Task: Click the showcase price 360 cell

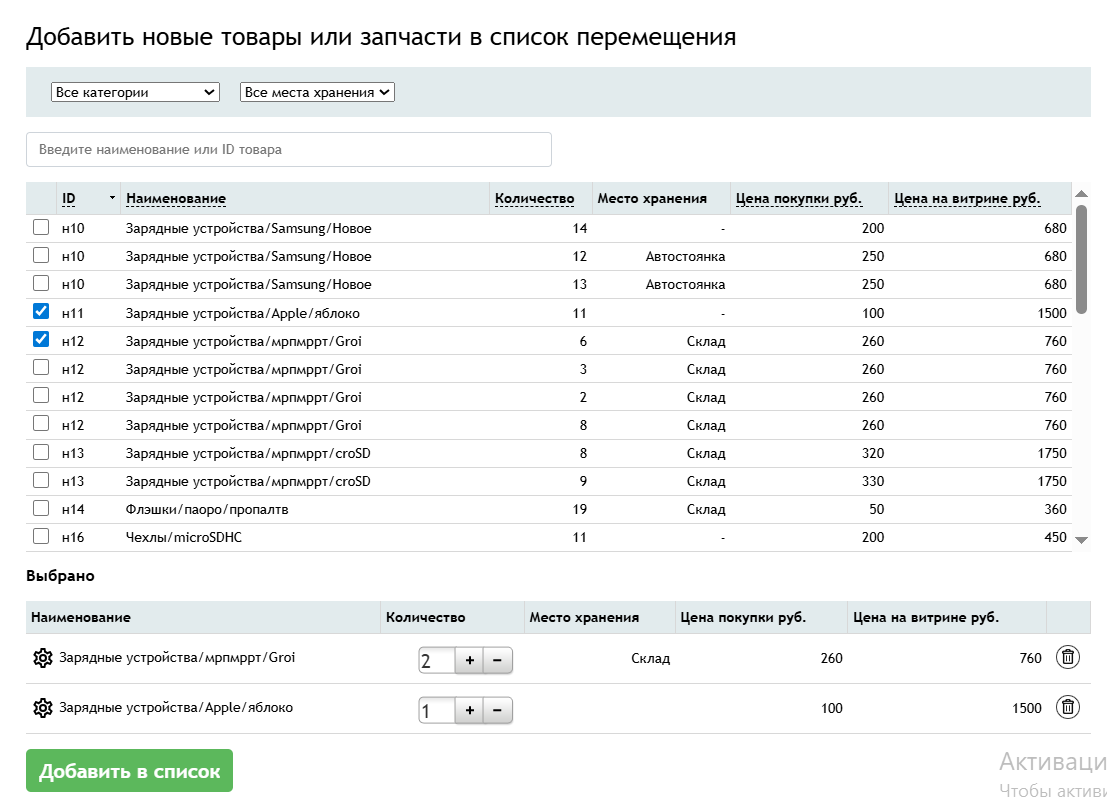Action: tap(1055, 509)
